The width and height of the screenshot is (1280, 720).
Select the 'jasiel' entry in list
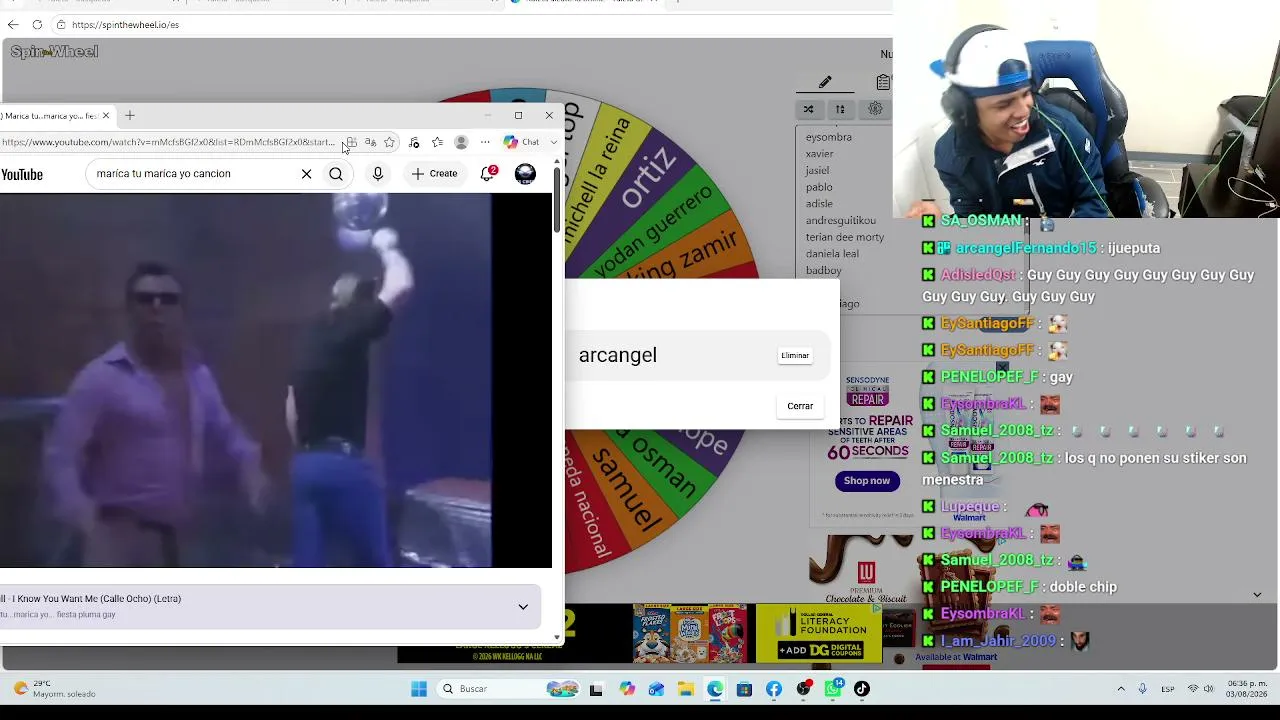pos(817,170)
